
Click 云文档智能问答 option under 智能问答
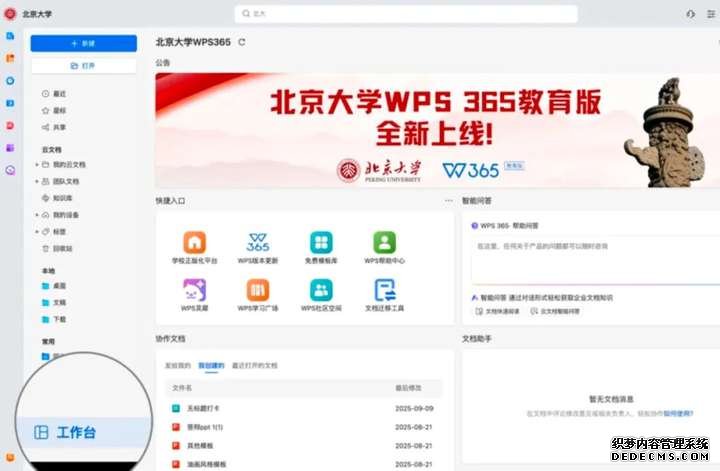tap(555, 311)
